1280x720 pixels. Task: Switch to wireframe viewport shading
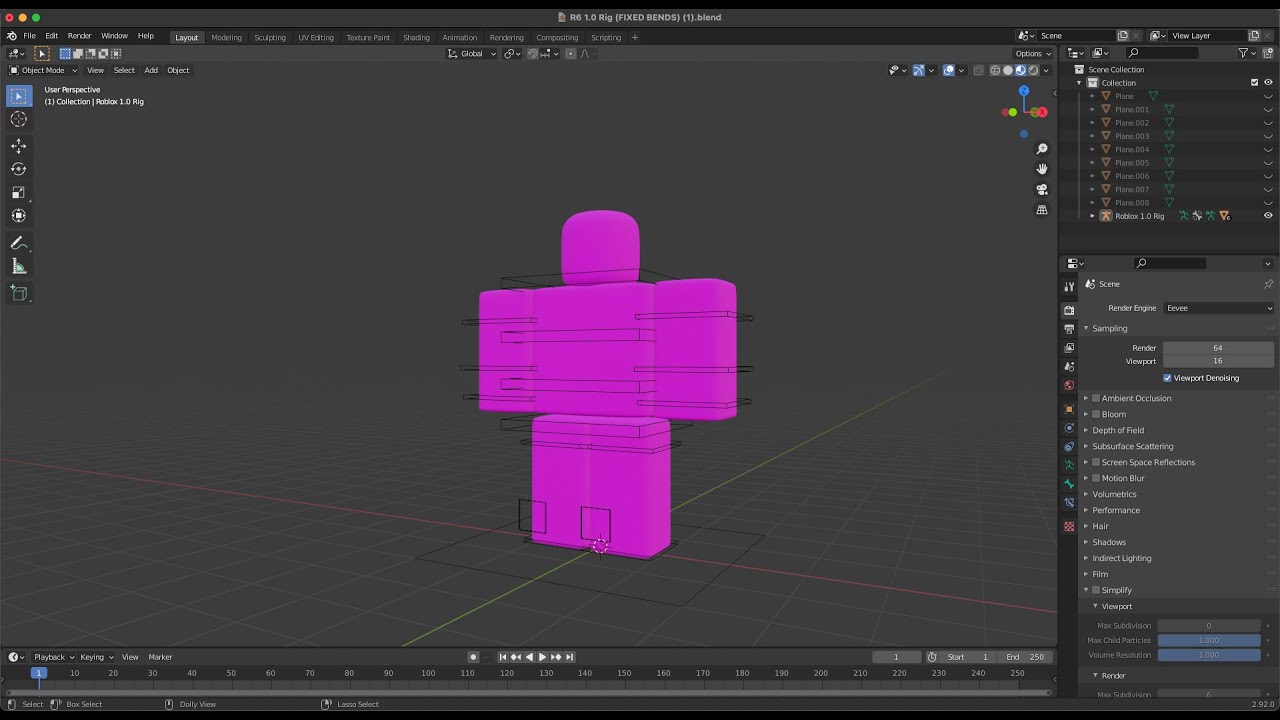coord(994,70)
